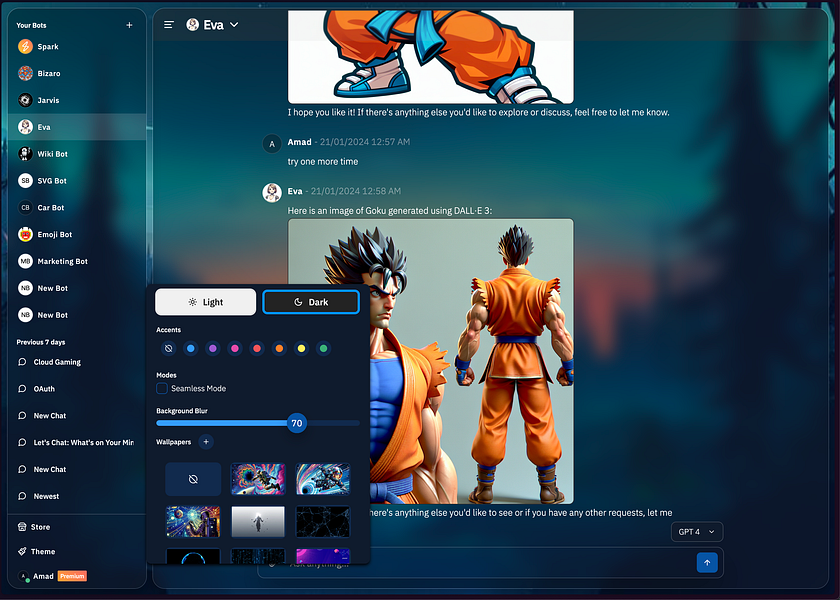Switch to Dark theme
The width and height of the screenshot is (840, 600).
pos(311,302)
